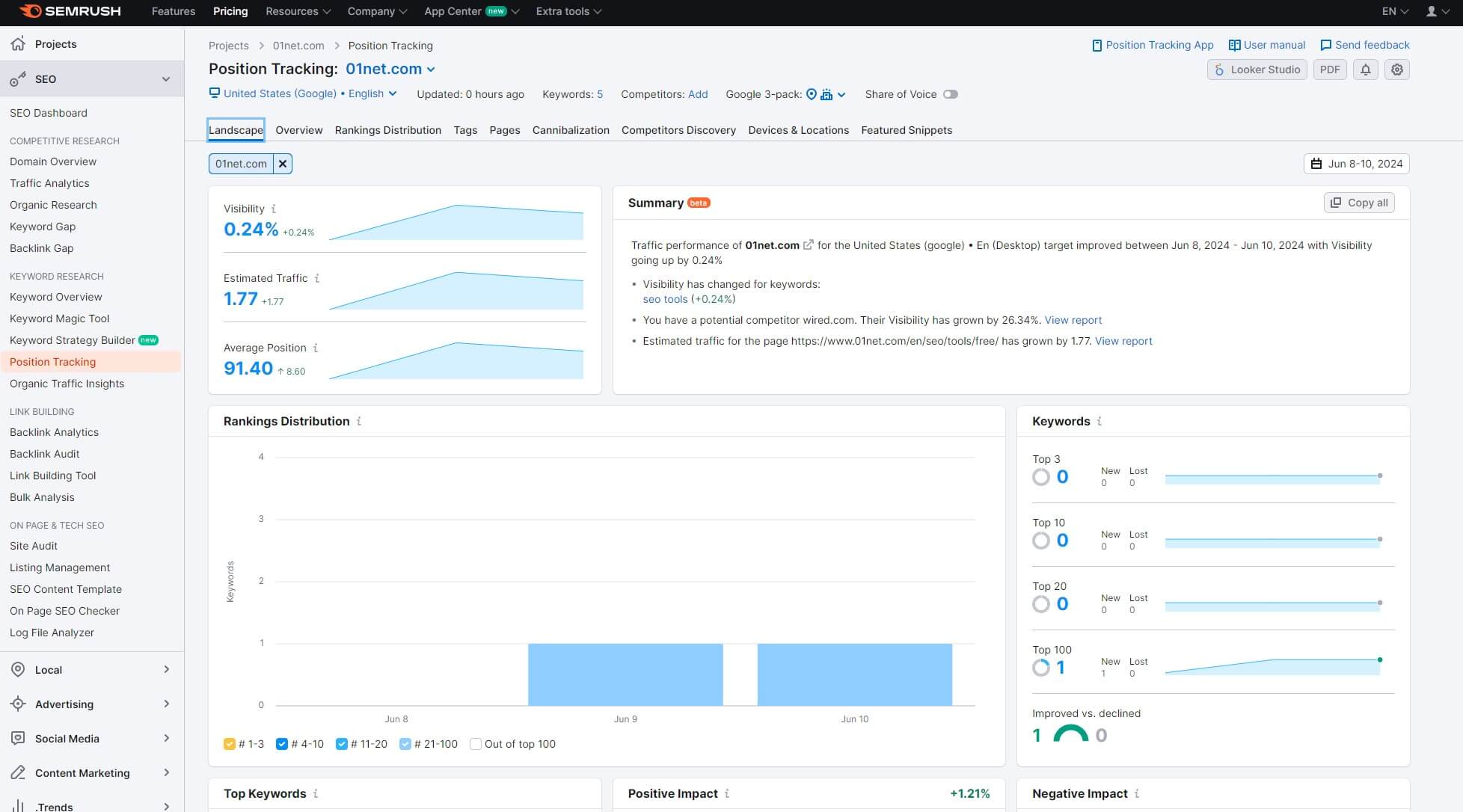Click Average Position info icon
The width and height of the screenshot is (1463, 812).
[x=316, y=348]
